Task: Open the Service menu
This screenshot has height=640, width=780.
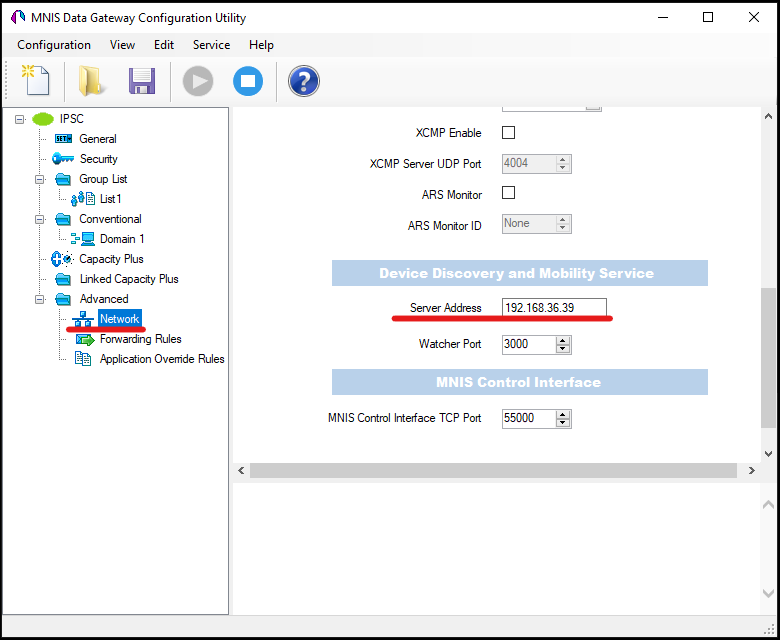Action: pos(211,45)
